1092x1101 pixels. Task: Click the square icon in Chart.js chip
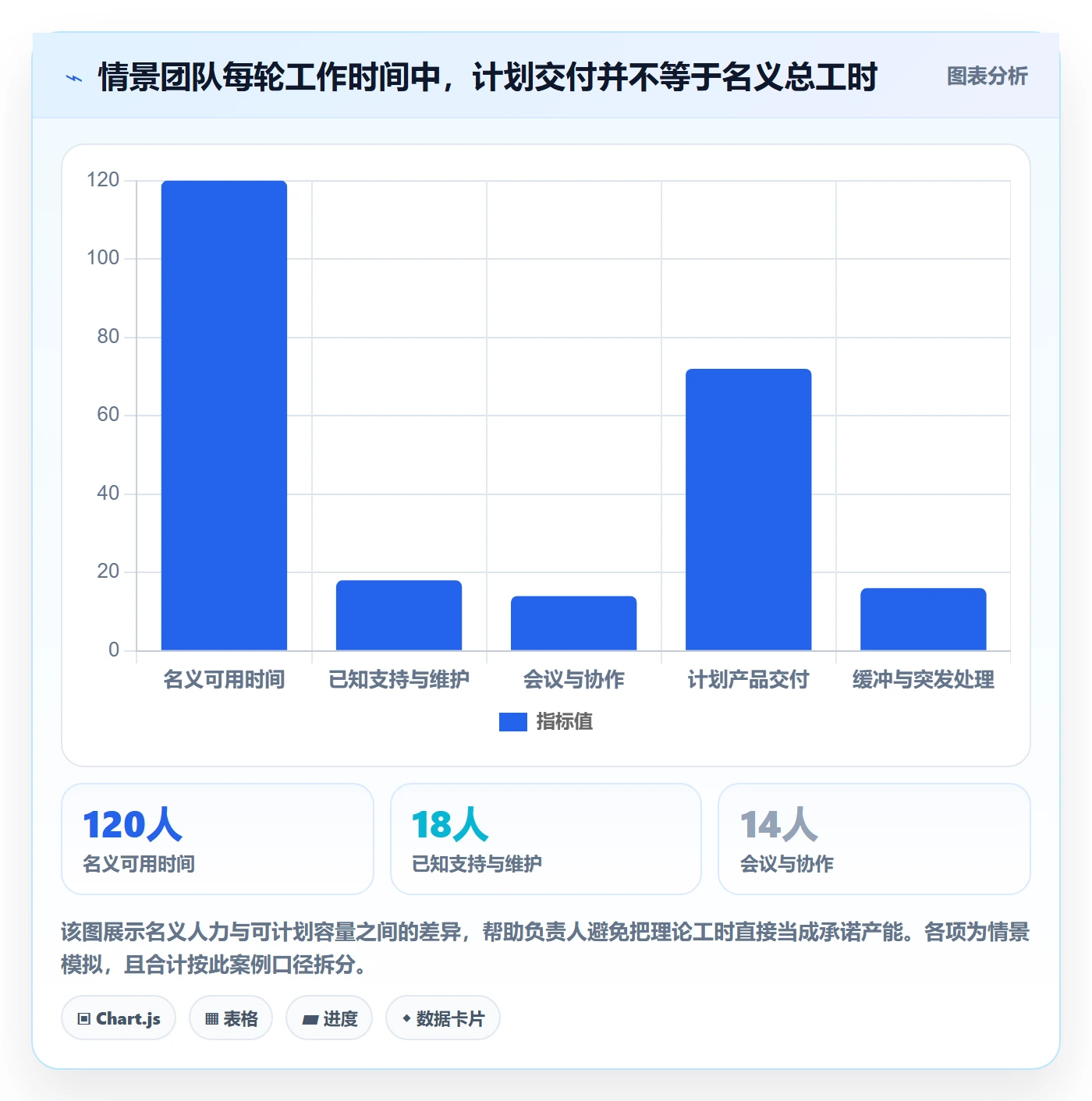[x=84, y=1019]
